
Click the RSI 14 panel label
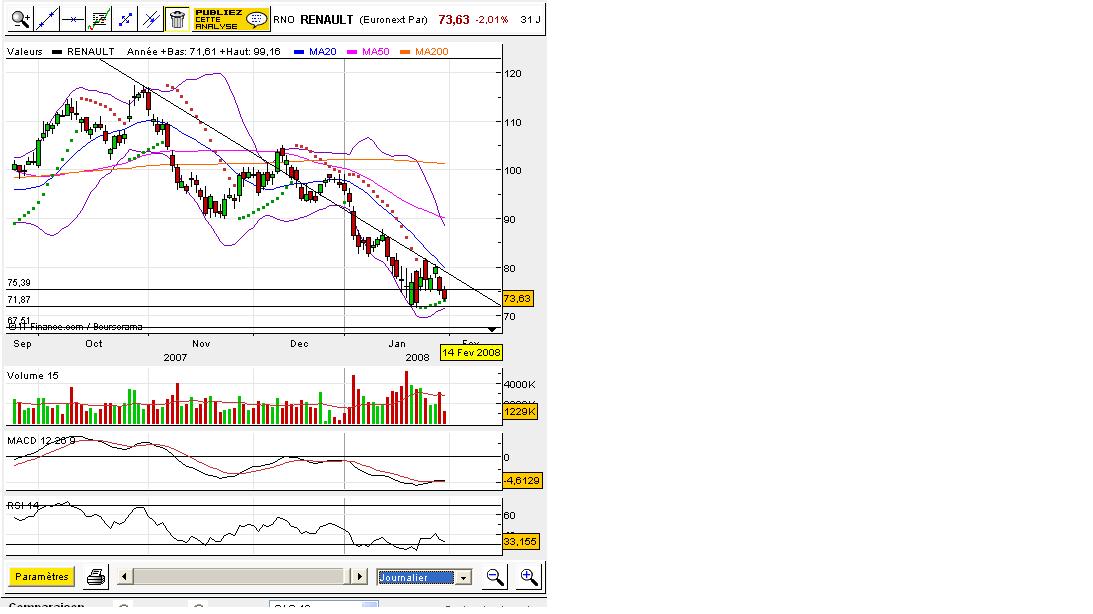23,505
